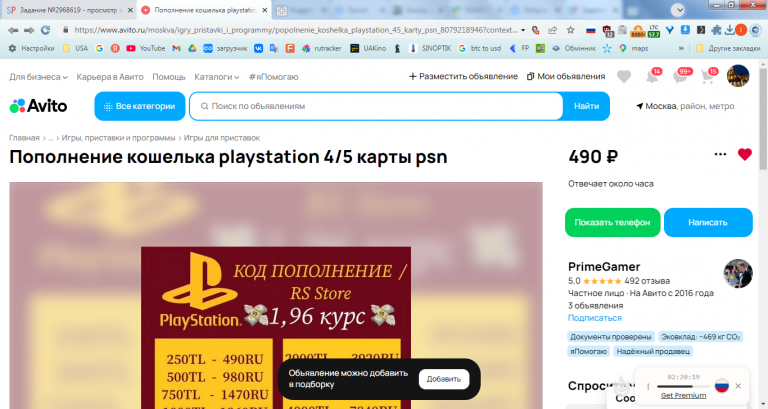Screen dimensions: 768x409
Task: Open Другие закладки folder
Action: pos(728,48)
